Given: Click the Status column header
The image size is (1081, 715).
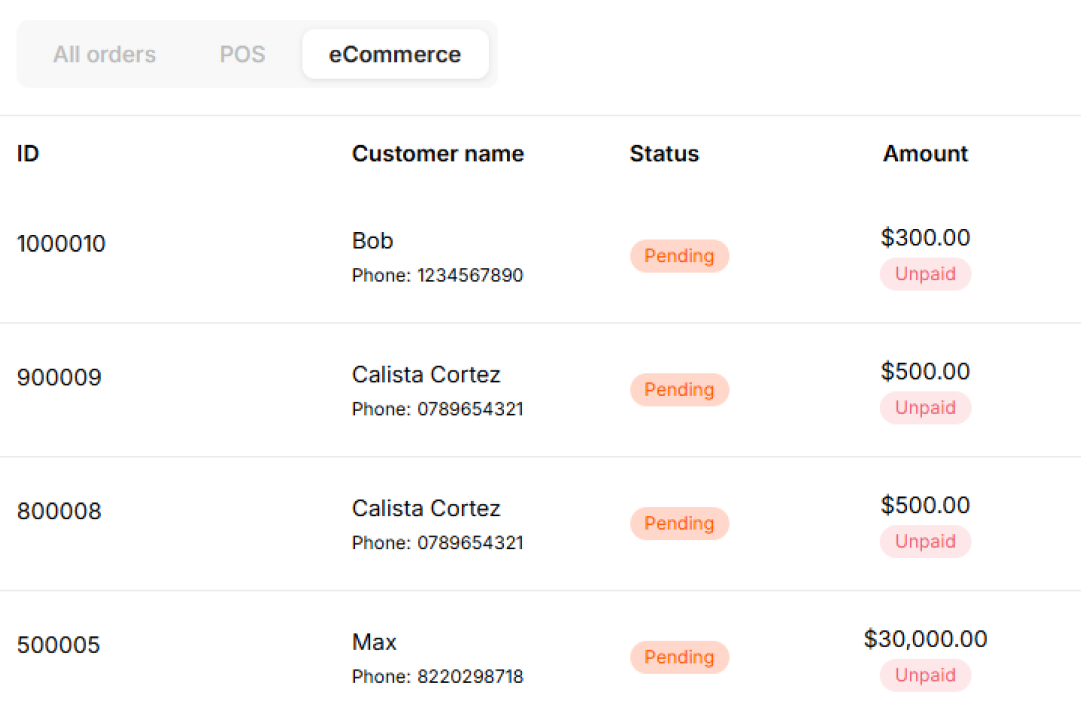Looking at the screenshot, I should [x=664, y=153].
